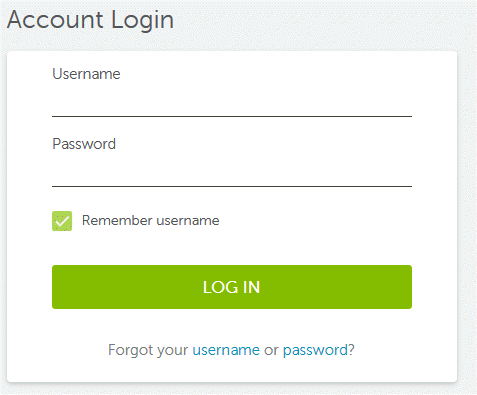Uncheck the Remember username checkbox

pos(62,221)
